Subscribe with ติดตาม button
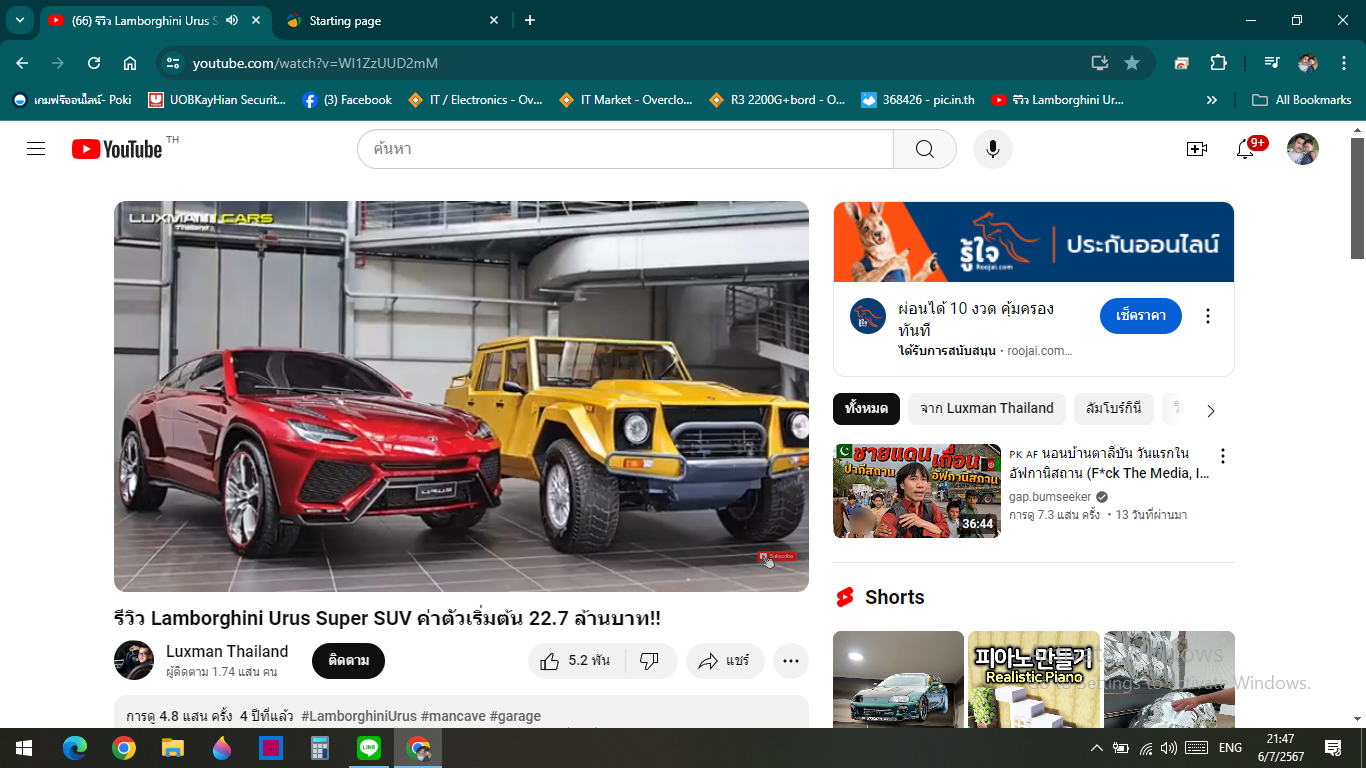Screen dimensions: 1366x768 point(348,661)
